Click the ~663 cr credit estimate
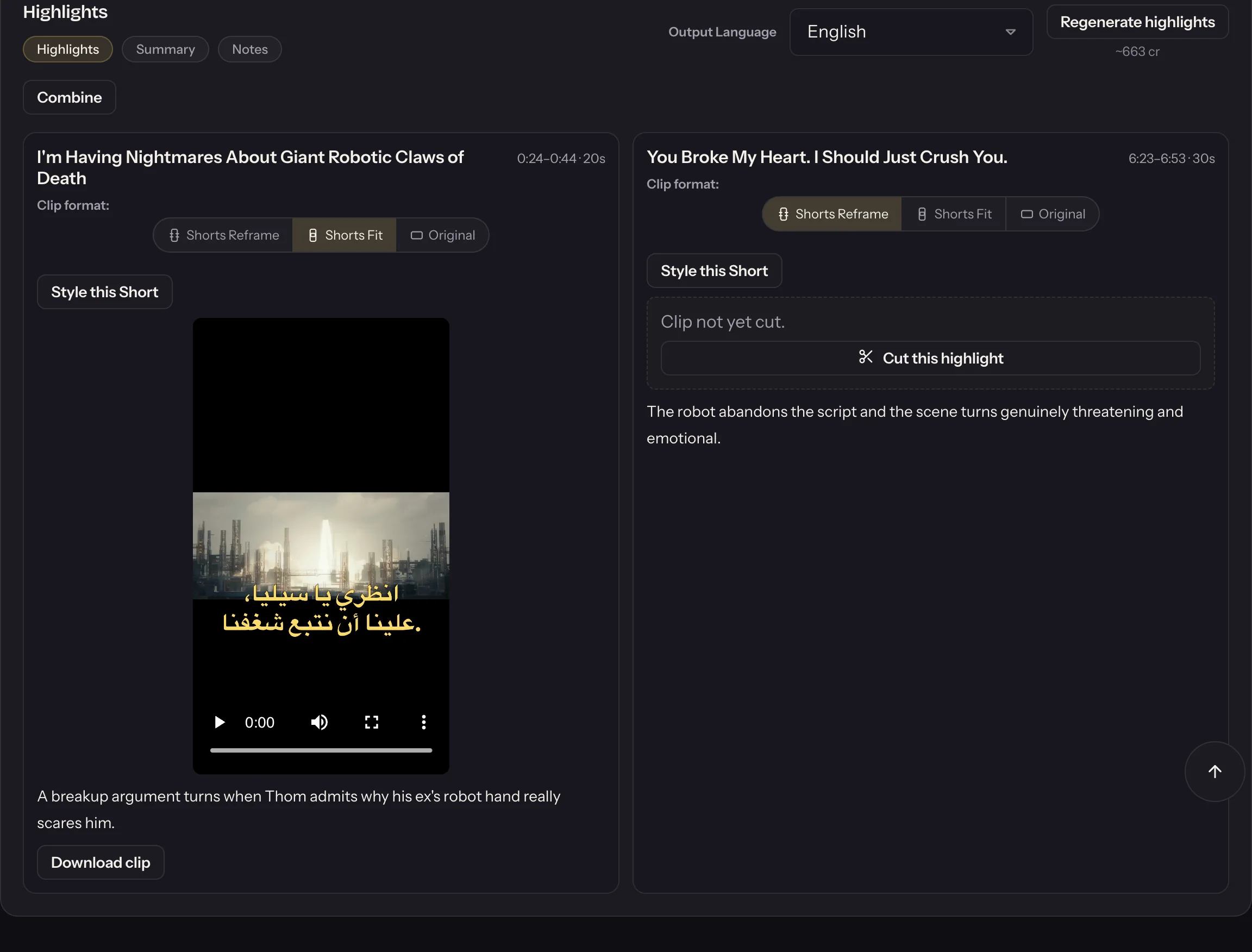 [1137, 52]
